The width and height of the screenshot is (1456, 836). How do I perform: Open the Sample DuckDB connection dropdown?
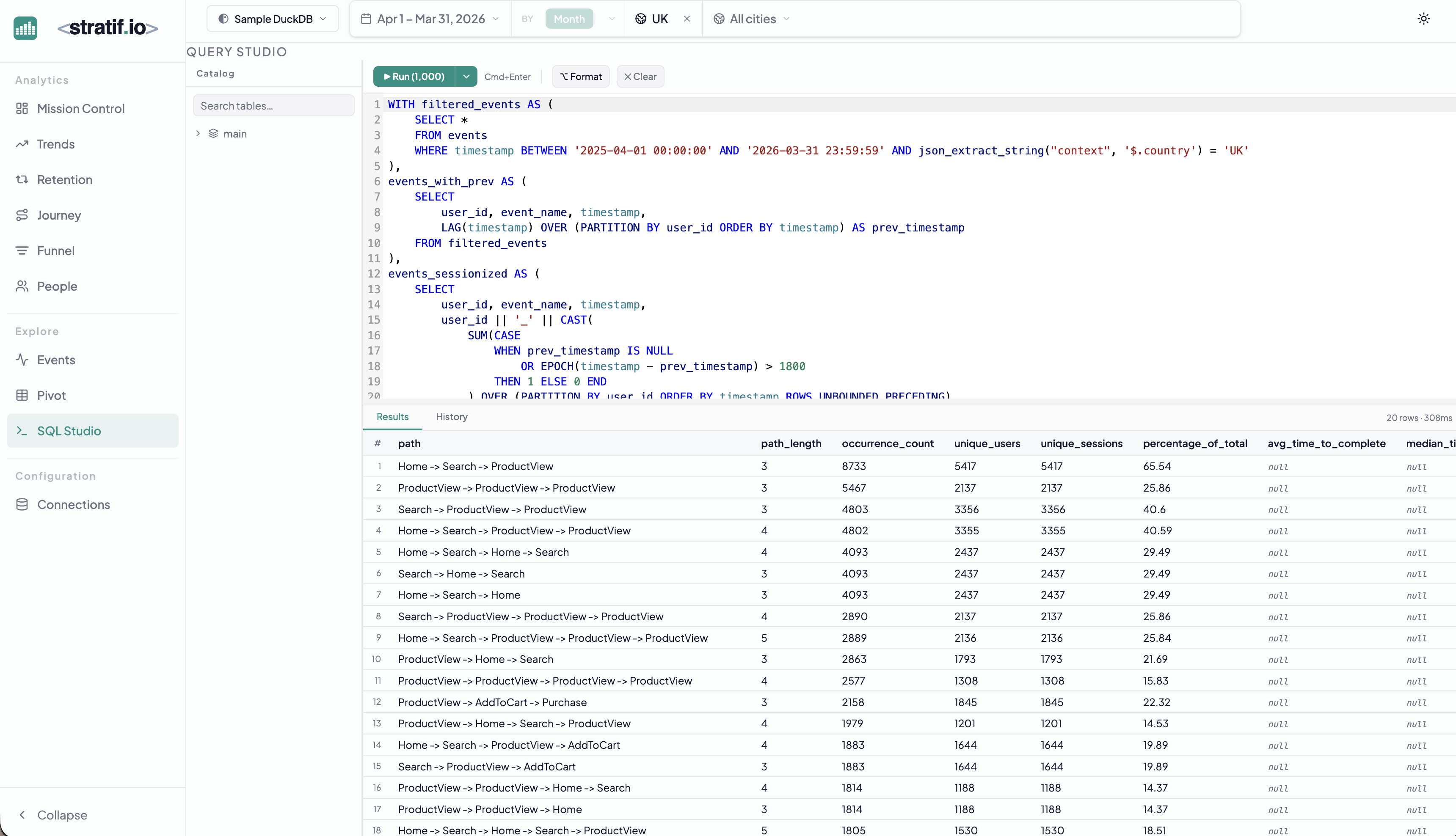tap(272, 19)
